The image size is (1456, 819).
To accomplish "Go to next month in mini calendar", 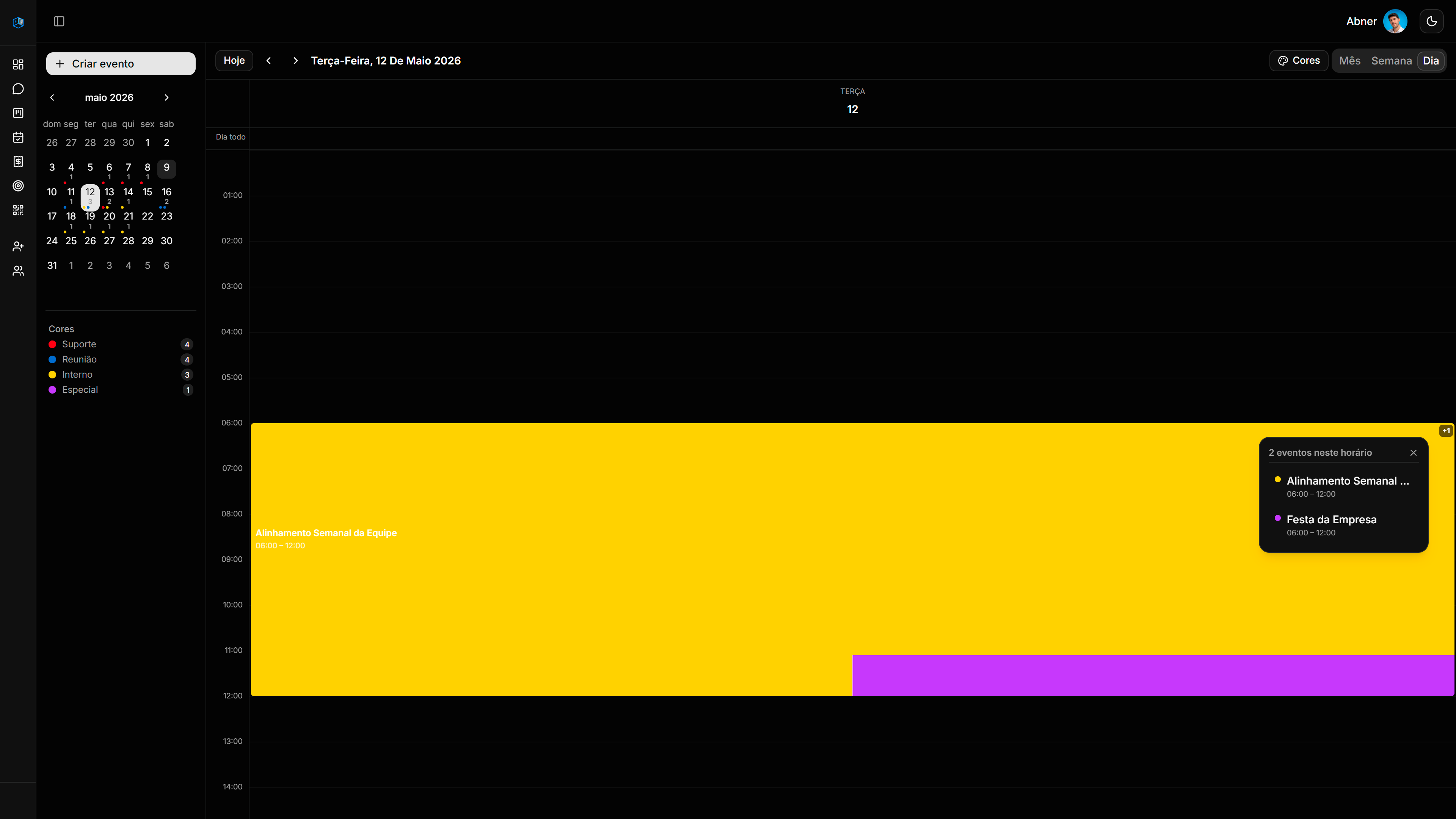I will click(166, 98).
